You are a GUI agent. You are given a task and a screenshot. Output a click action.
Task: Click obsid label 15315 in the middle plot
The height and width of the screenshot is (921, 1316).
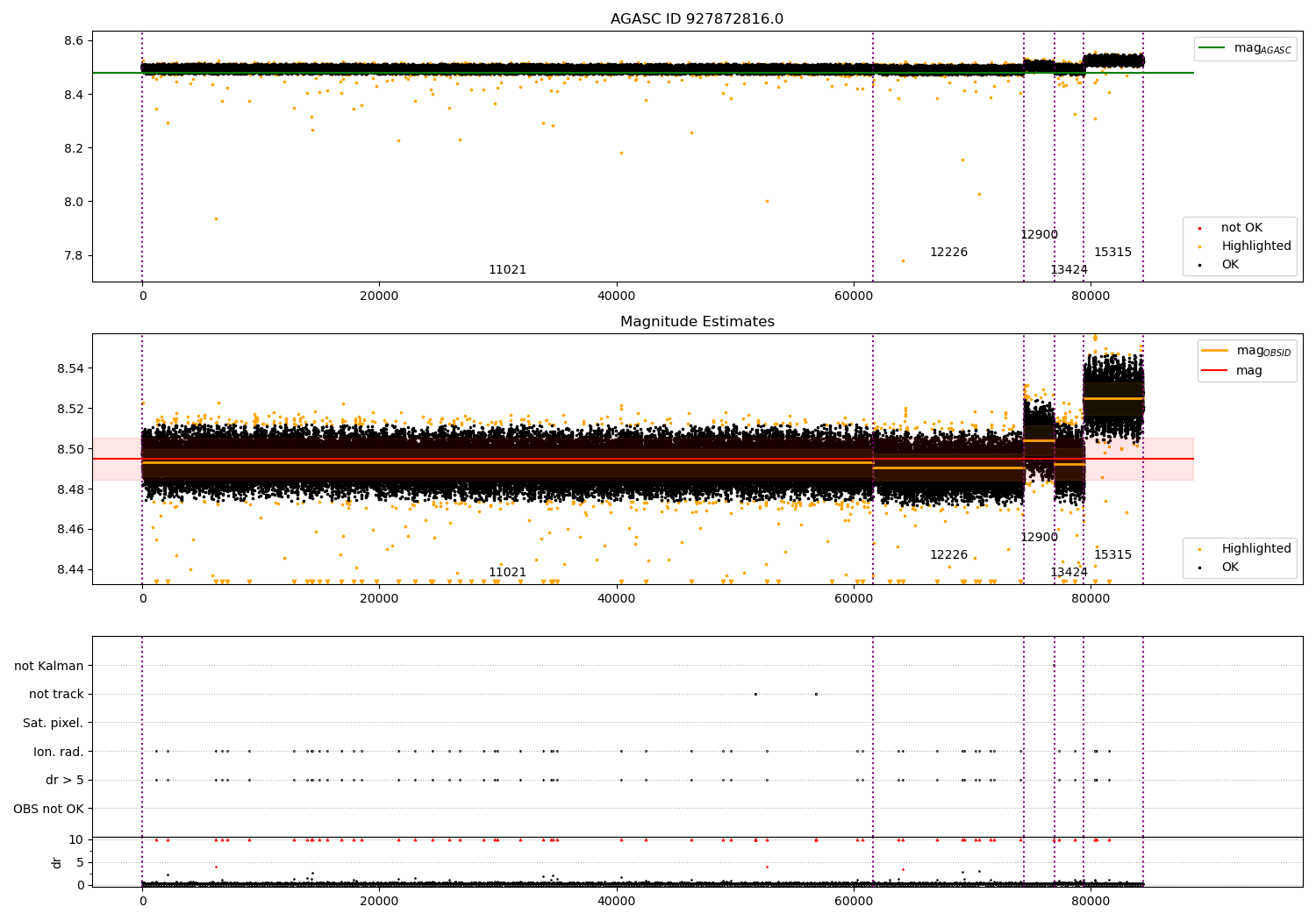(x=1112, y=555)
